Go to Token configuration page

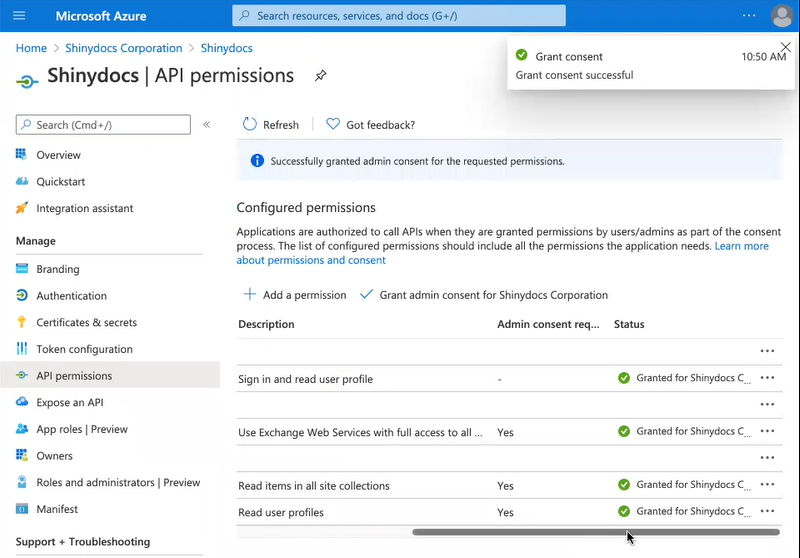click(84, 349)
